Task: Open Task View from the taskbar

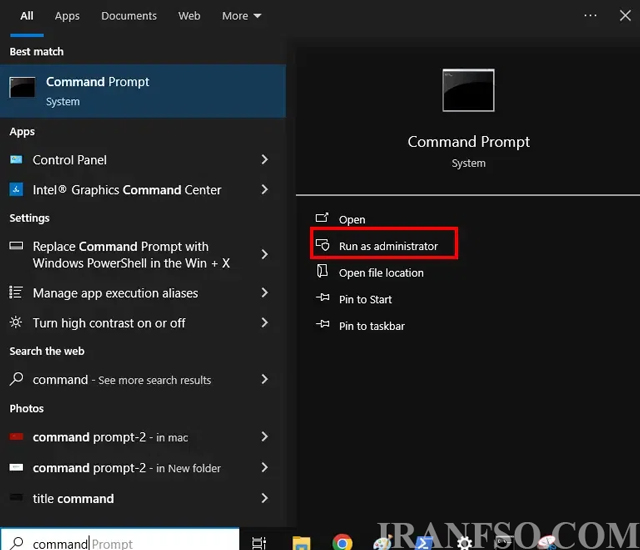Action: [259, 543]
